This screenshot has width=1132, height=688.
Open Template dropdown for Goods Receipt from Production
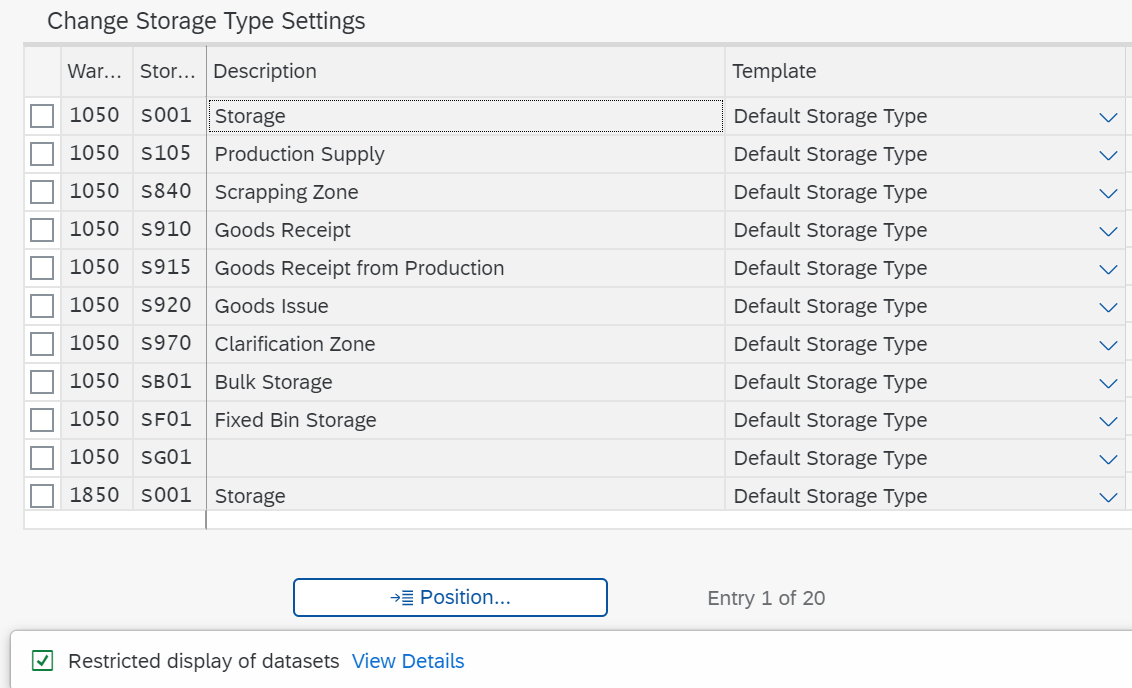(1108, 269)
